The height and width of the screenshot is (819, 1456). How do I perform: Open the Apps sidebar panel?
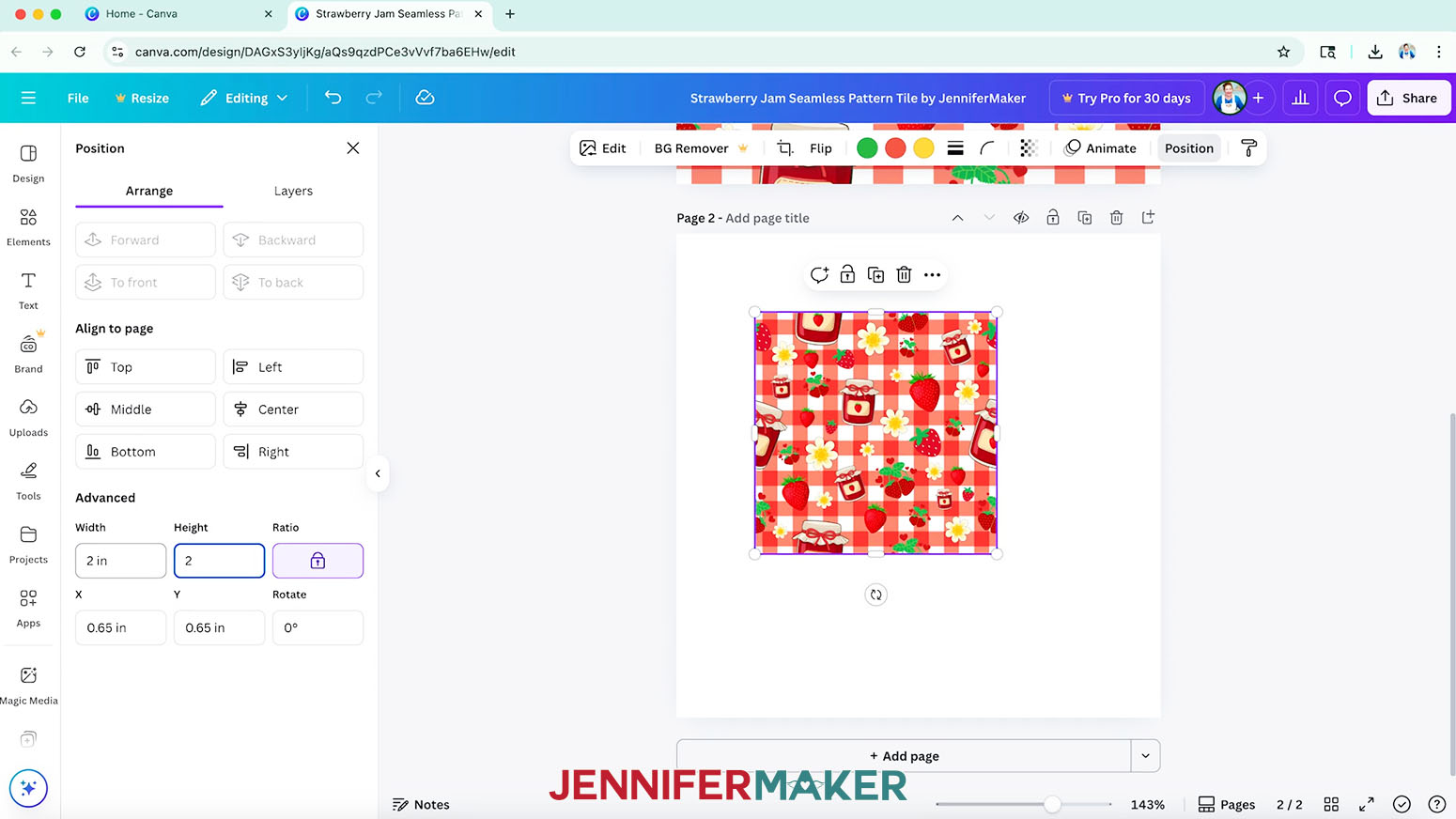28,609
